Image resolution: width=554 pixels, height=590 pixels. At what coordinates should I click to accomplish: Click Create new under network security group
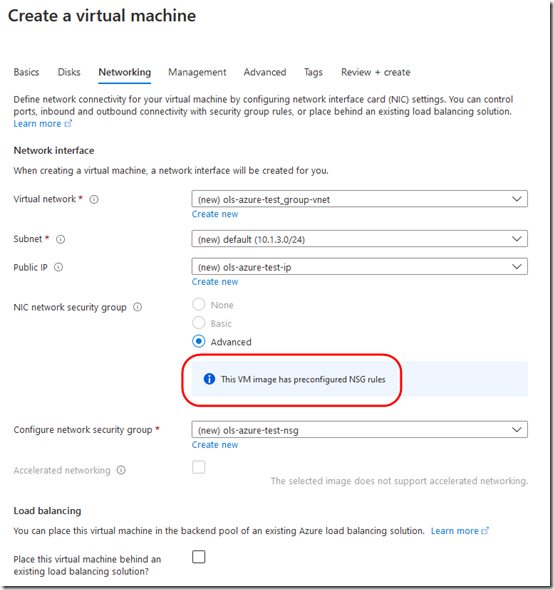215,445
